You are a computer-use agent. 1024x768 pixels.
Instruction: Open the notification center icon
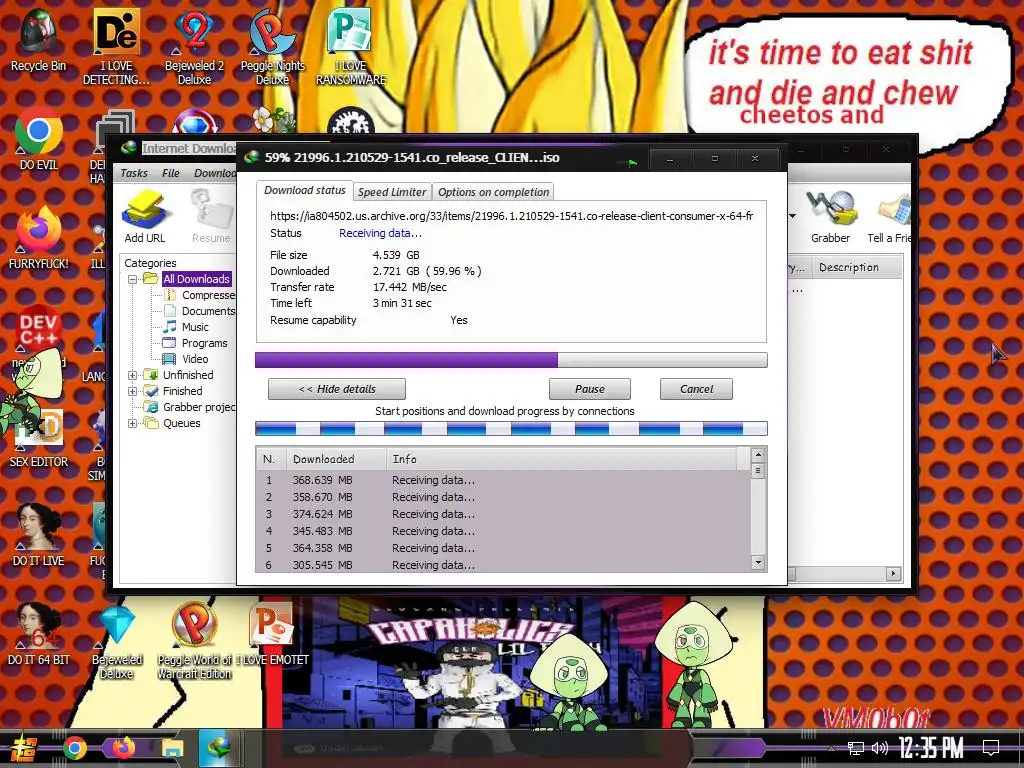tap(991, 748)
